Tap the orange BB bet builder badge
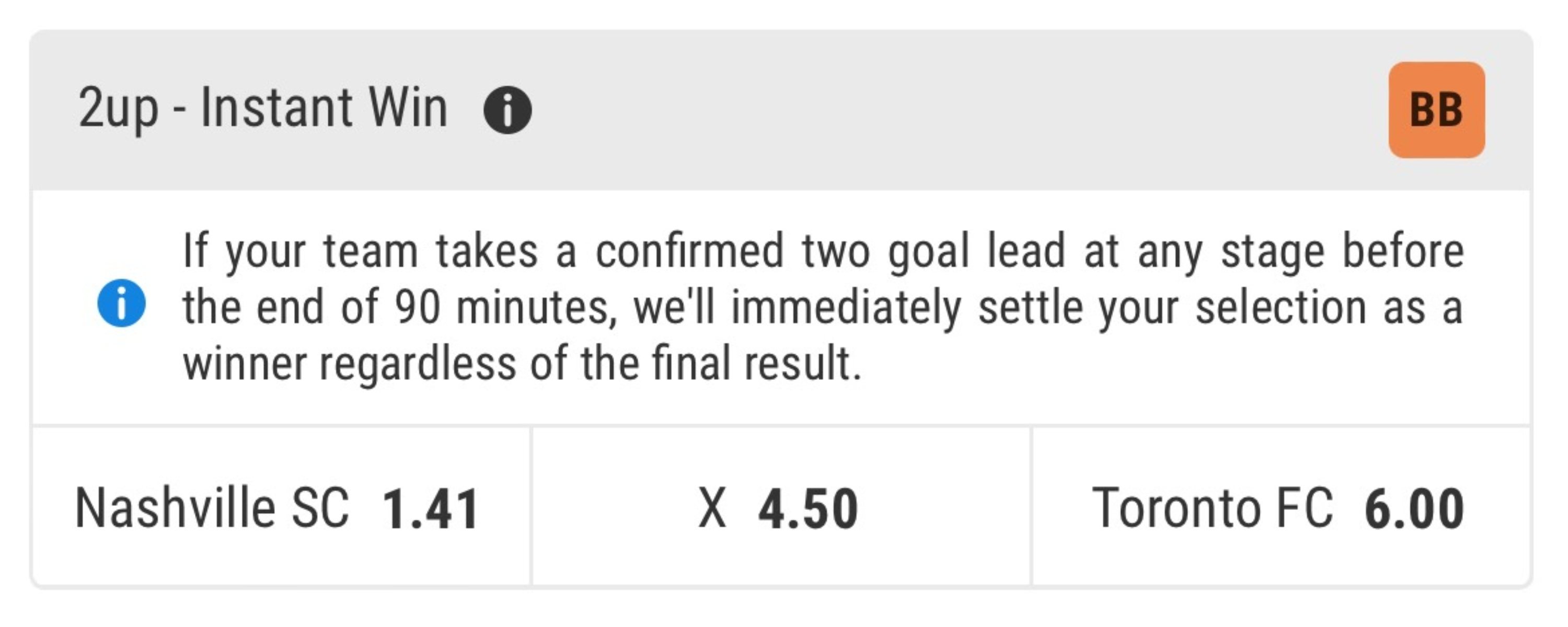This screenshot has height=627, width=1568. 1436,110
